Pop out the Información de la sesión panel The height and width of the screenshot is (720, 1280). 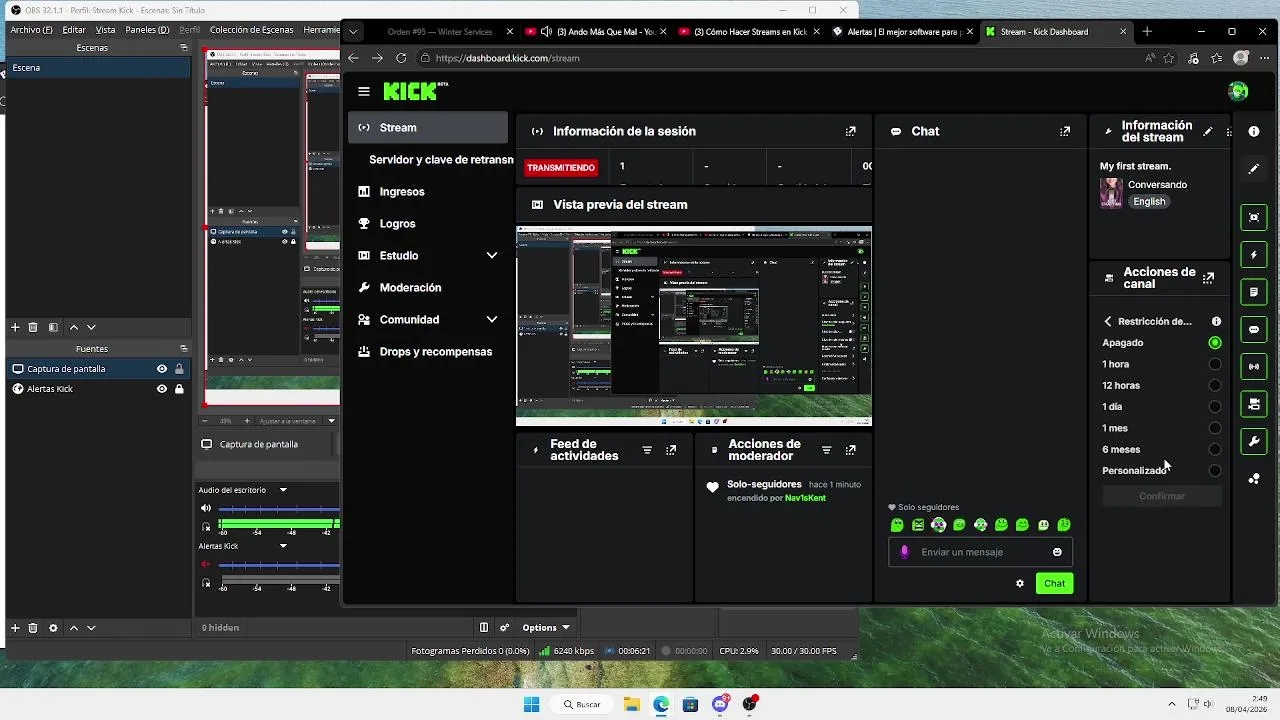click(851, 131)
